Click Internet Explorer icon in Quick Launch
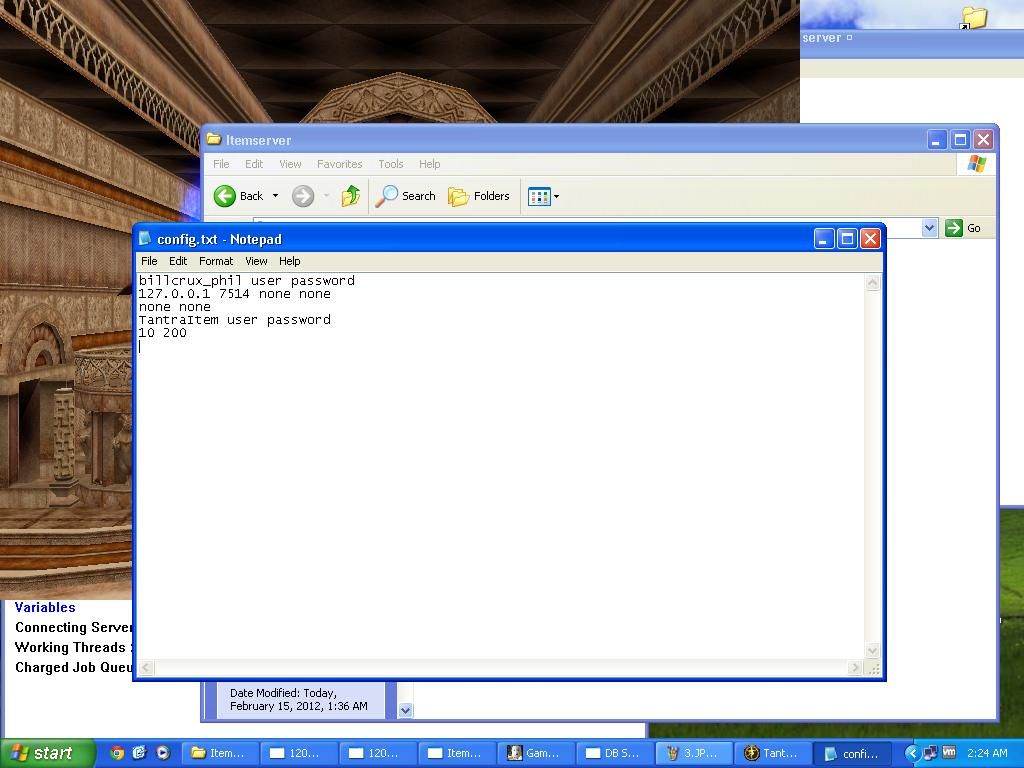The width and height of the screenshot is (1024, 768). 139,753
